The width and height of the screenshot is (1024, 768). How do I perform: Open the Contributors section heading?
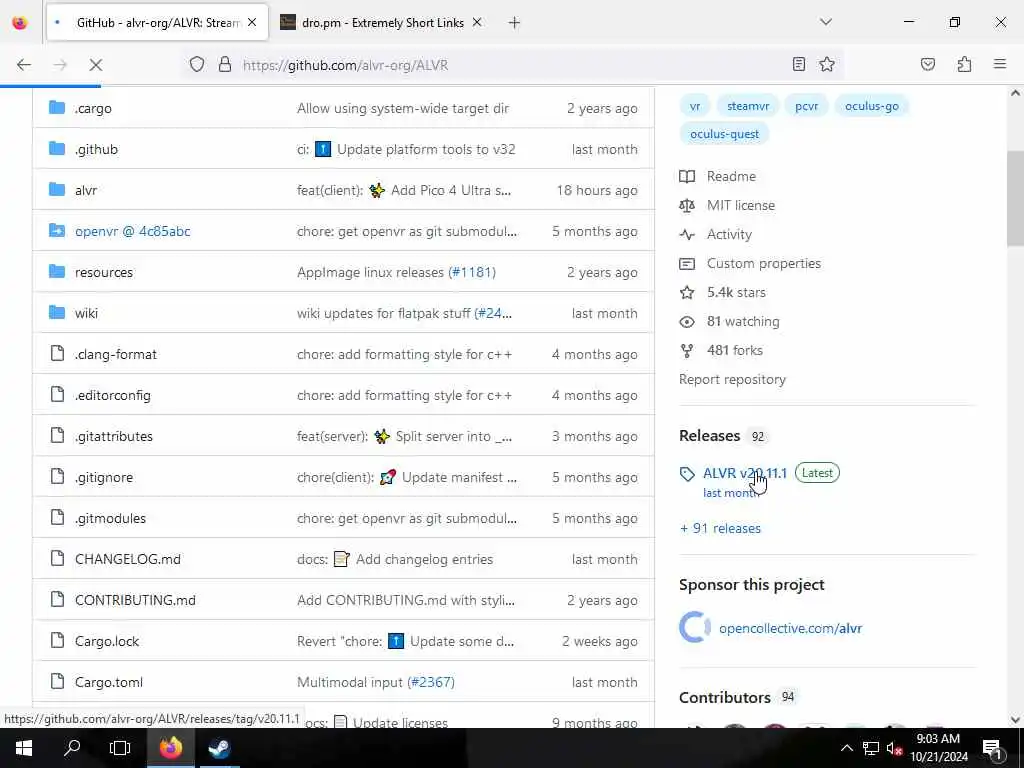coord(725,697)
